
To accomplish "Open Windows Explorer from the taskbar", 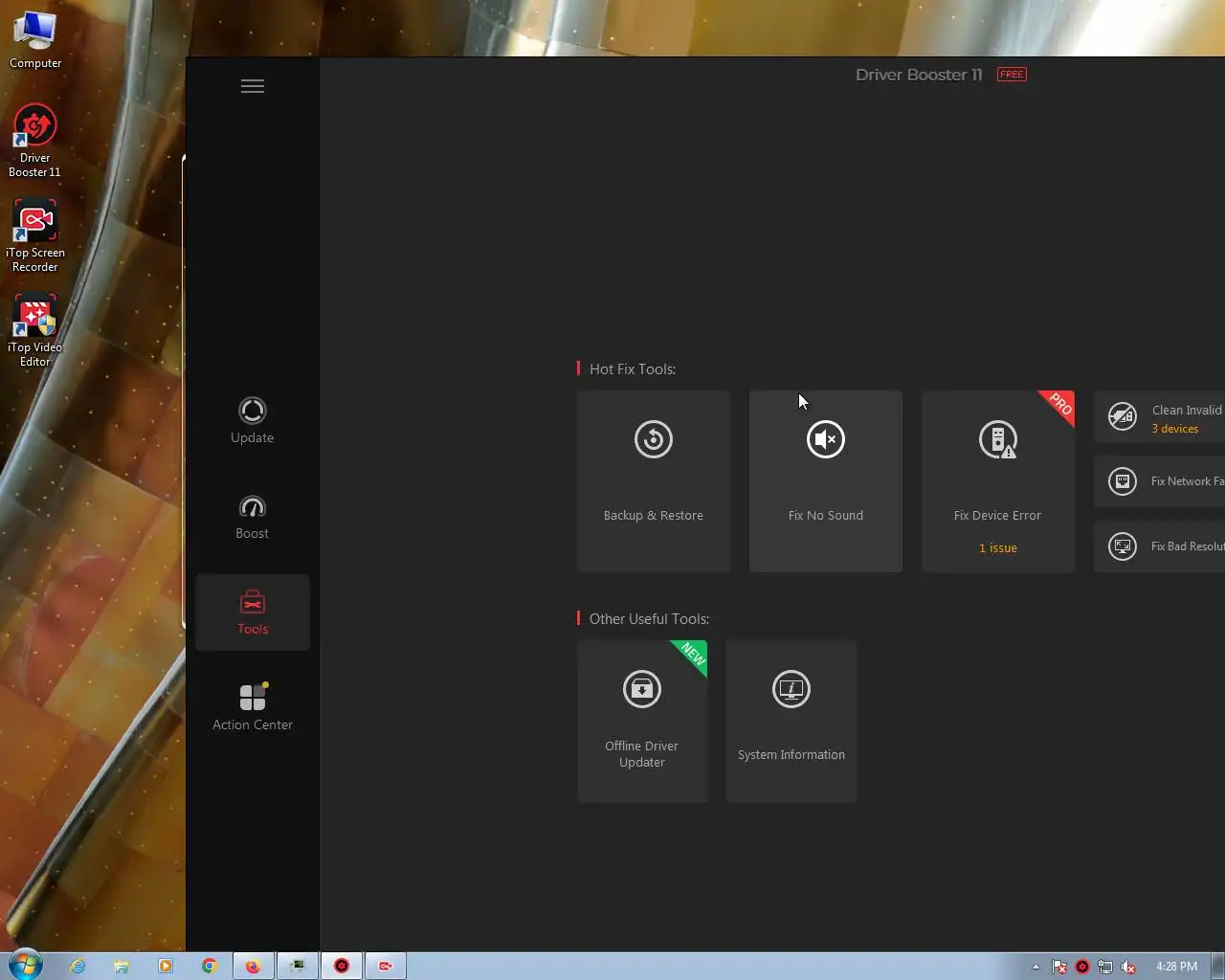I will coord(122,967).
